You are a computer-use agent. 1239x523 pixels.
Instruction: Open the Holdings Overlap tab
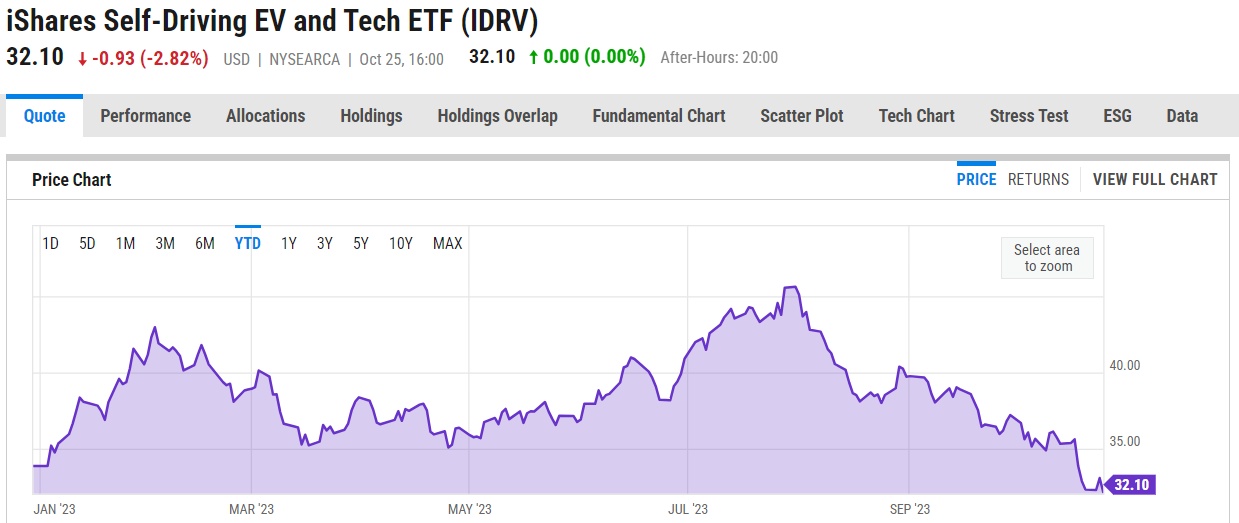(x=497, y=116)
